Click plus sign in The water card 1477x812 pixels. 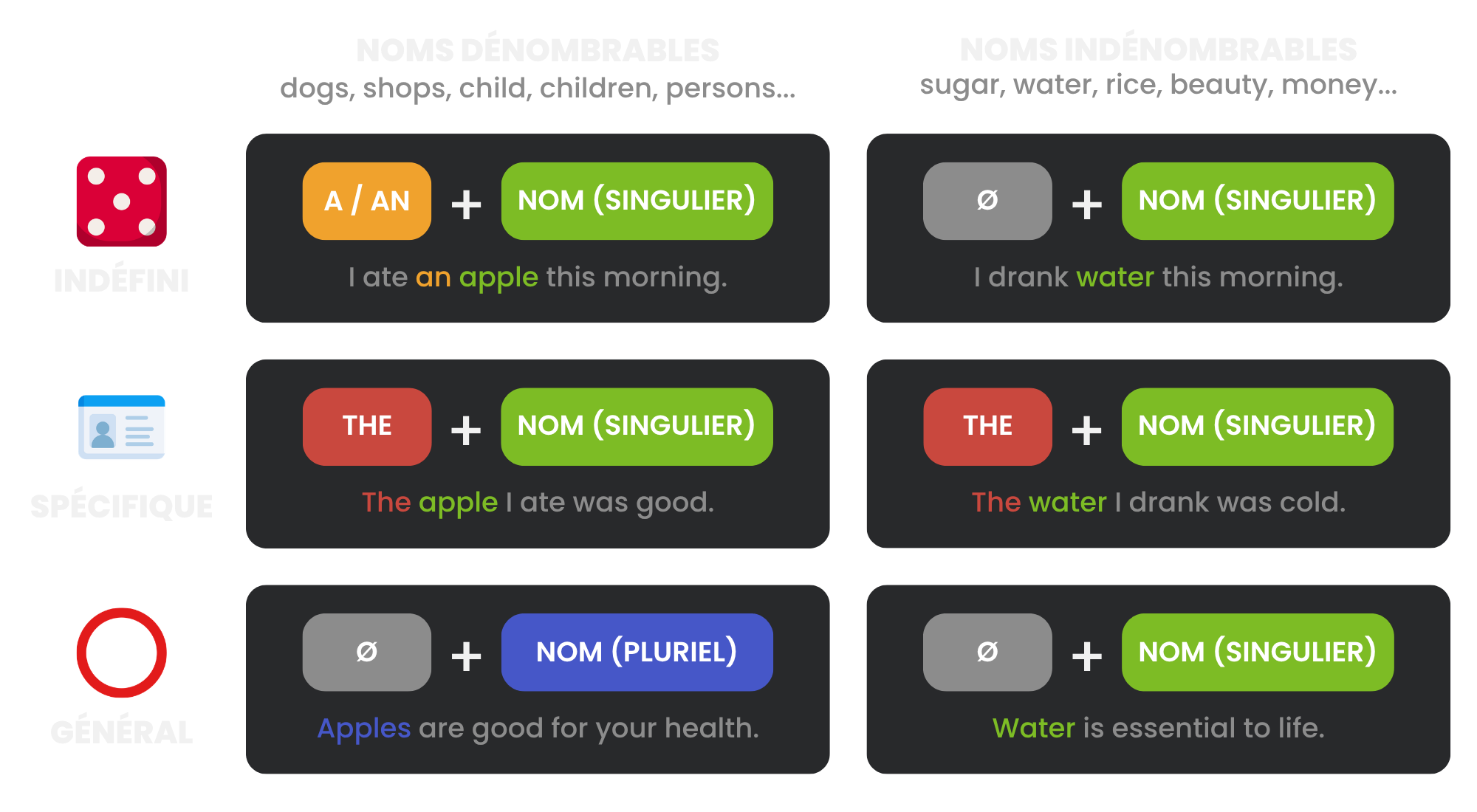click(1086, 430)
